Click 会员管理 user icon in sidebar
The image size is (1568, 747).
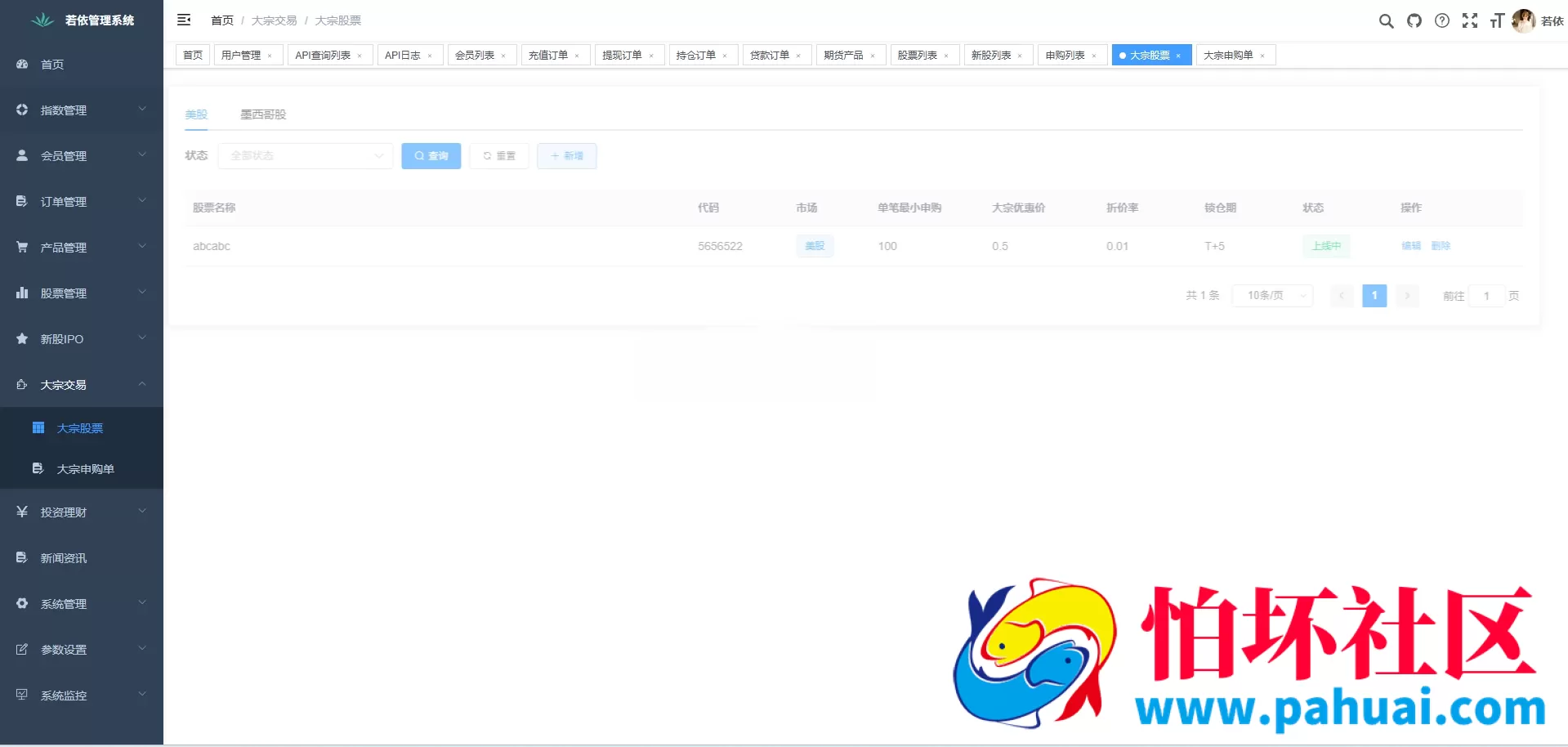22,155
